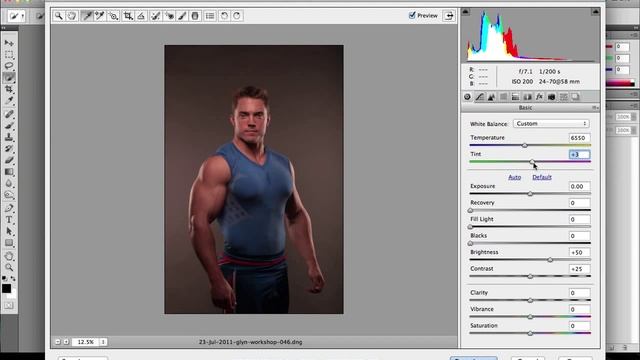Click the zoom out minus button
Image resolution: width=640 pixels, height=360 pixels.
[58, 342]
